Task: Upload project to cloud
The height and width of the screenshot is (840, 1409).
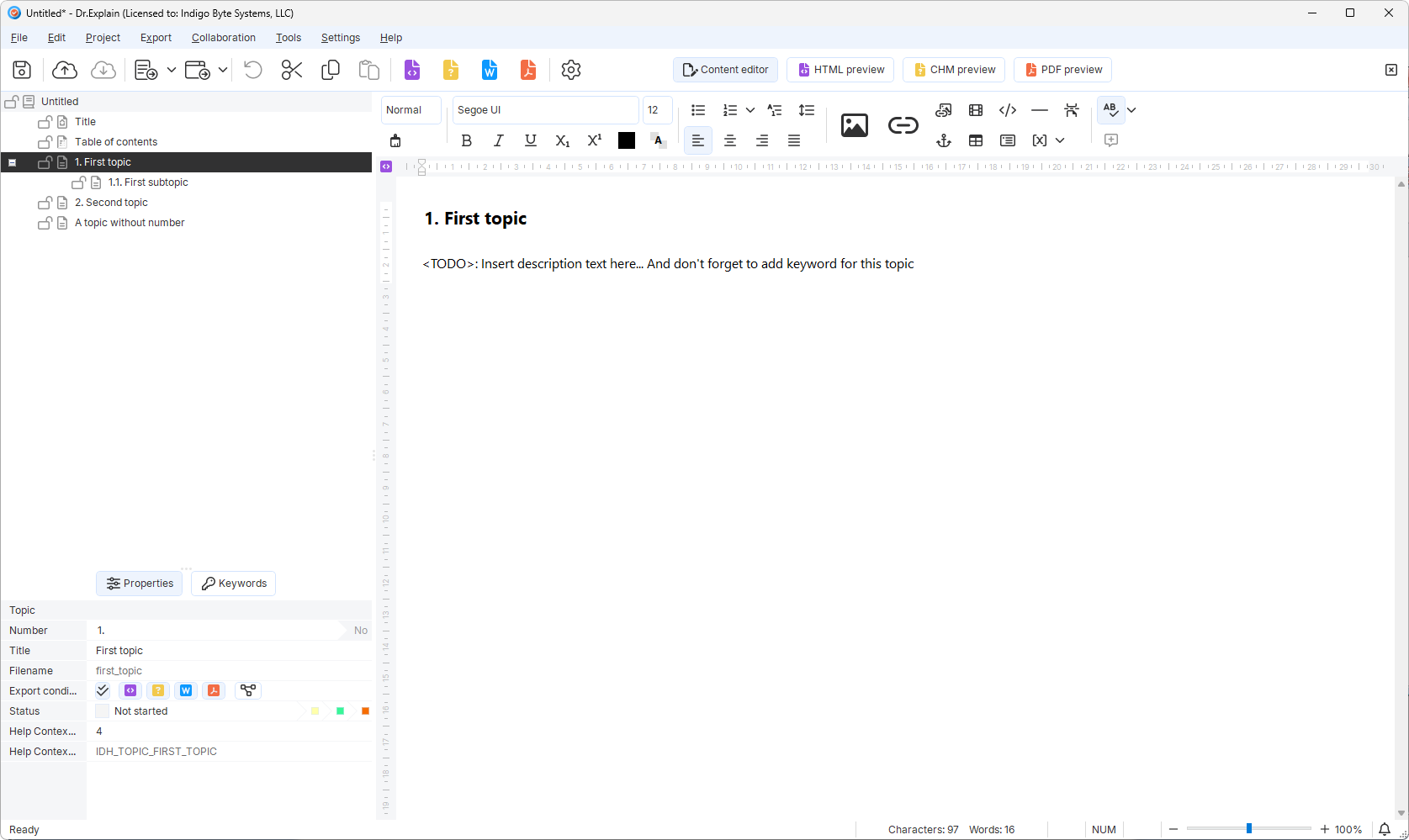Action: pos(65,70)
